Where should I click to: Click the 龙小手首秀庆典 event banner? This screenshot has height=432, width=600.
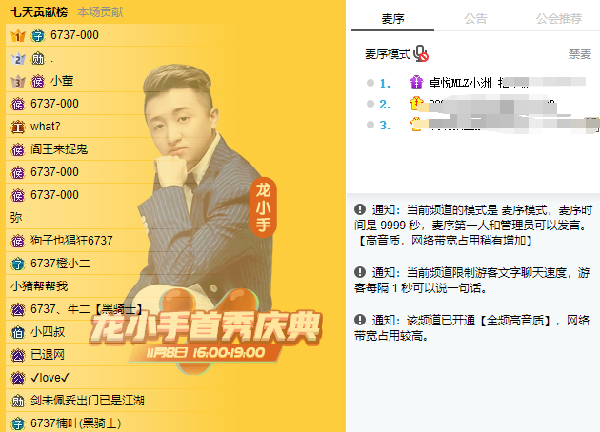point(206,331)
